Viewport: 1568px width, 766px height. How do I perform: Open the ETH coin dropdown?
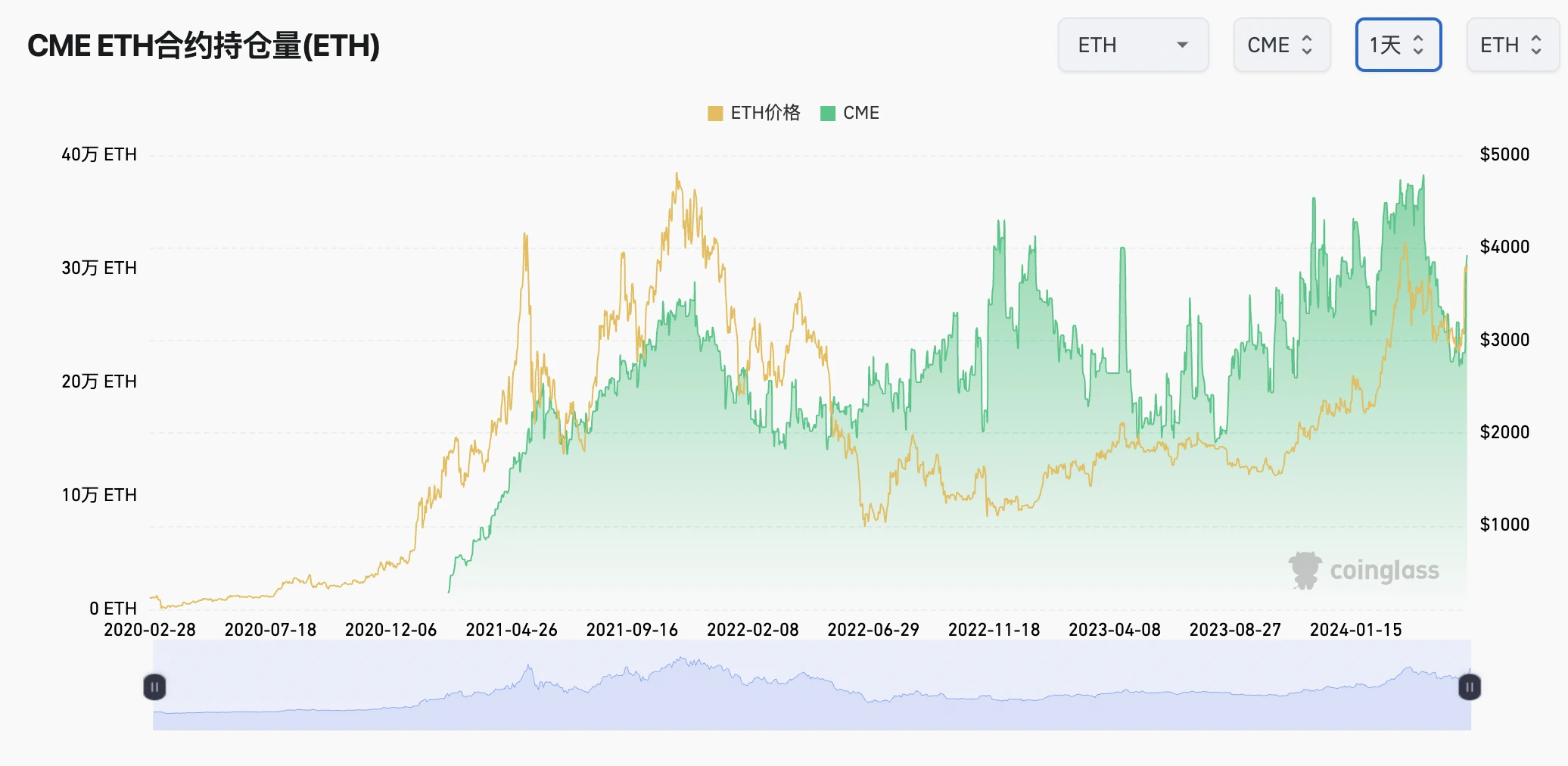(1132, 45)
